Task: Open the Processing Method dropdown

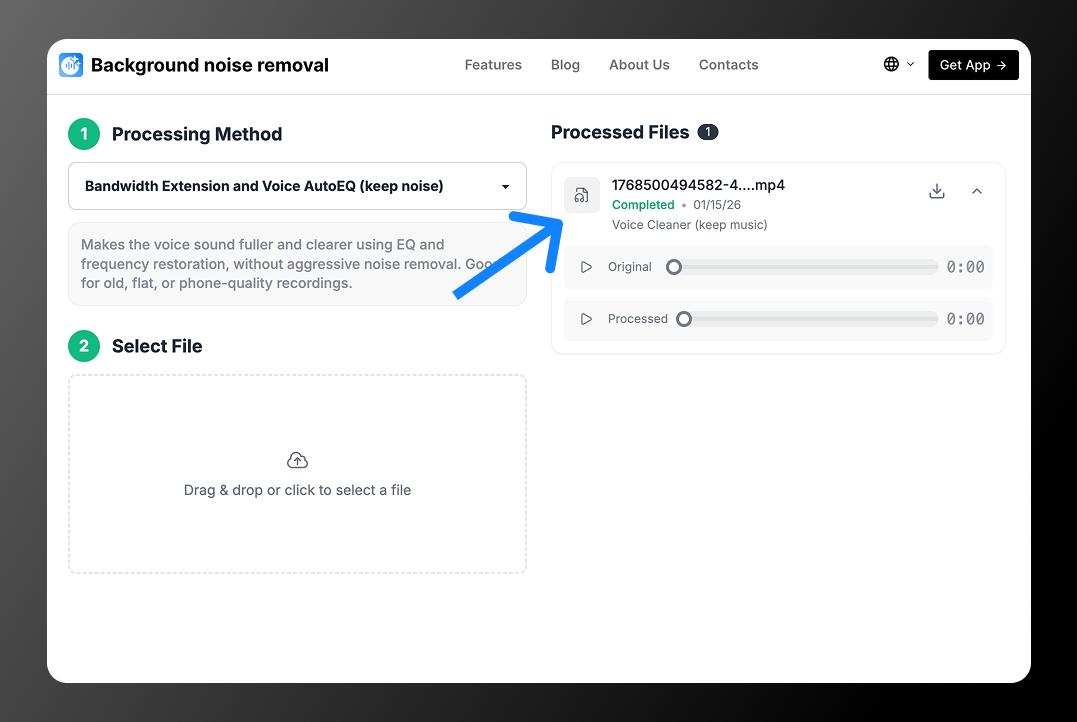Action: click(297, 186)
